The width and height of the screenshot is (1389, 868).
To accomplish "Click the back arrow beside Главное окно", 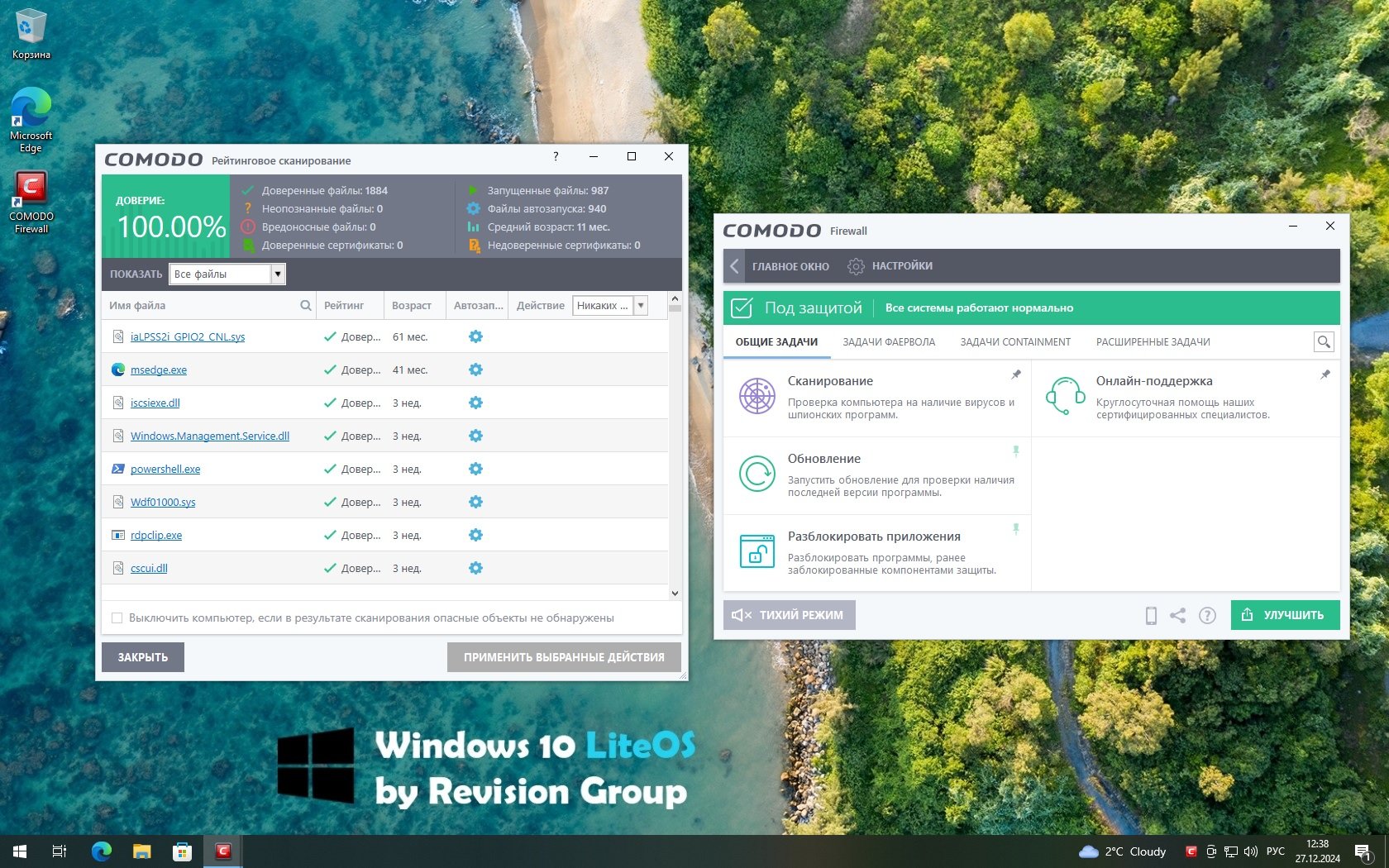I will pyautogui.click(x=734, y=266).
